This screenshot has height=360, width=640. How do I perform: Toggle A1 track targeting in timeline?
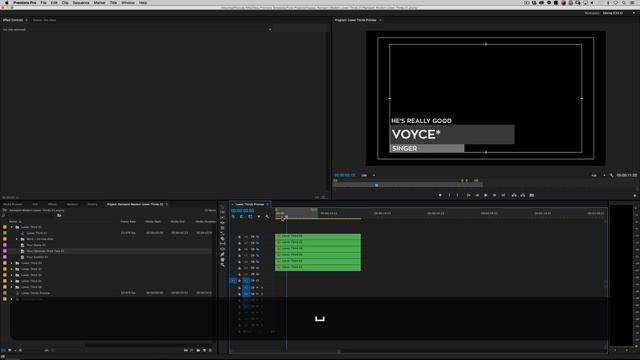coord(246,288)
